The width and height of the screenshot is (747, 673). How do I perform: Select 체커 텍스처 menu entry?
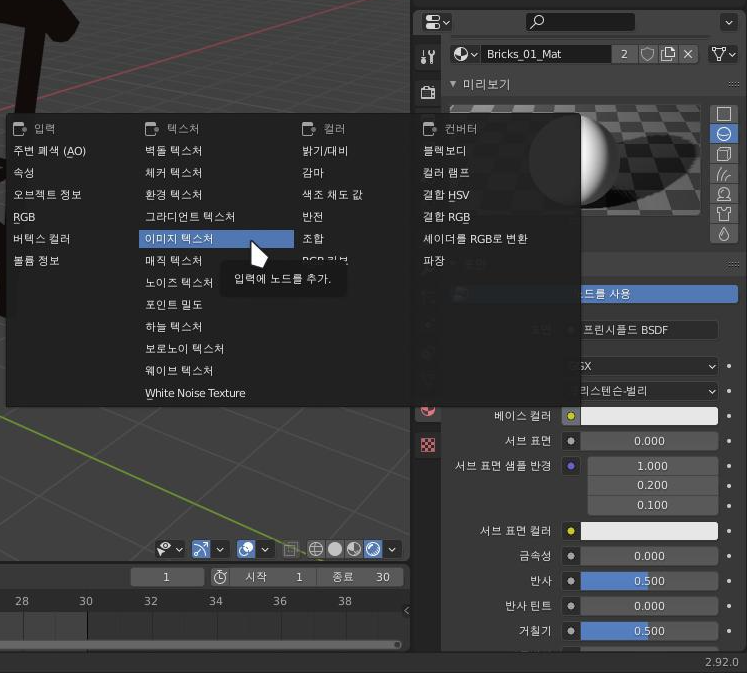click(x=216, y=173)
